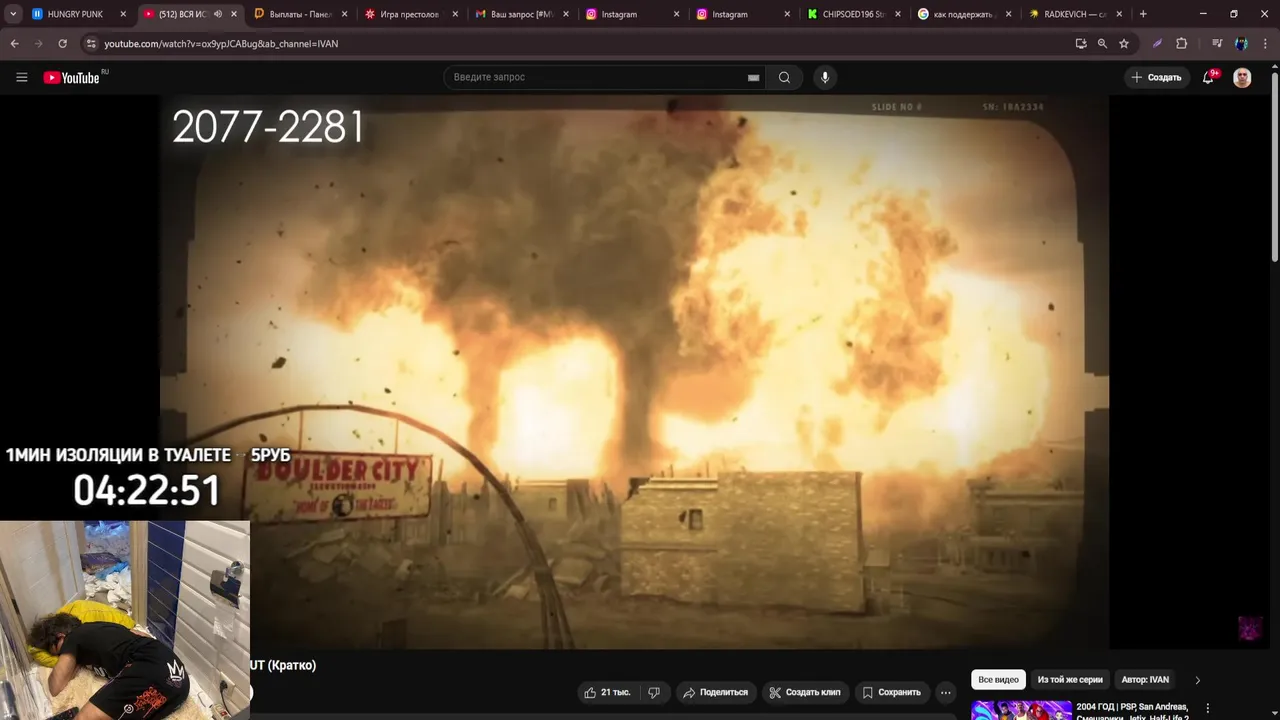Reload the page

pos(62,44)
